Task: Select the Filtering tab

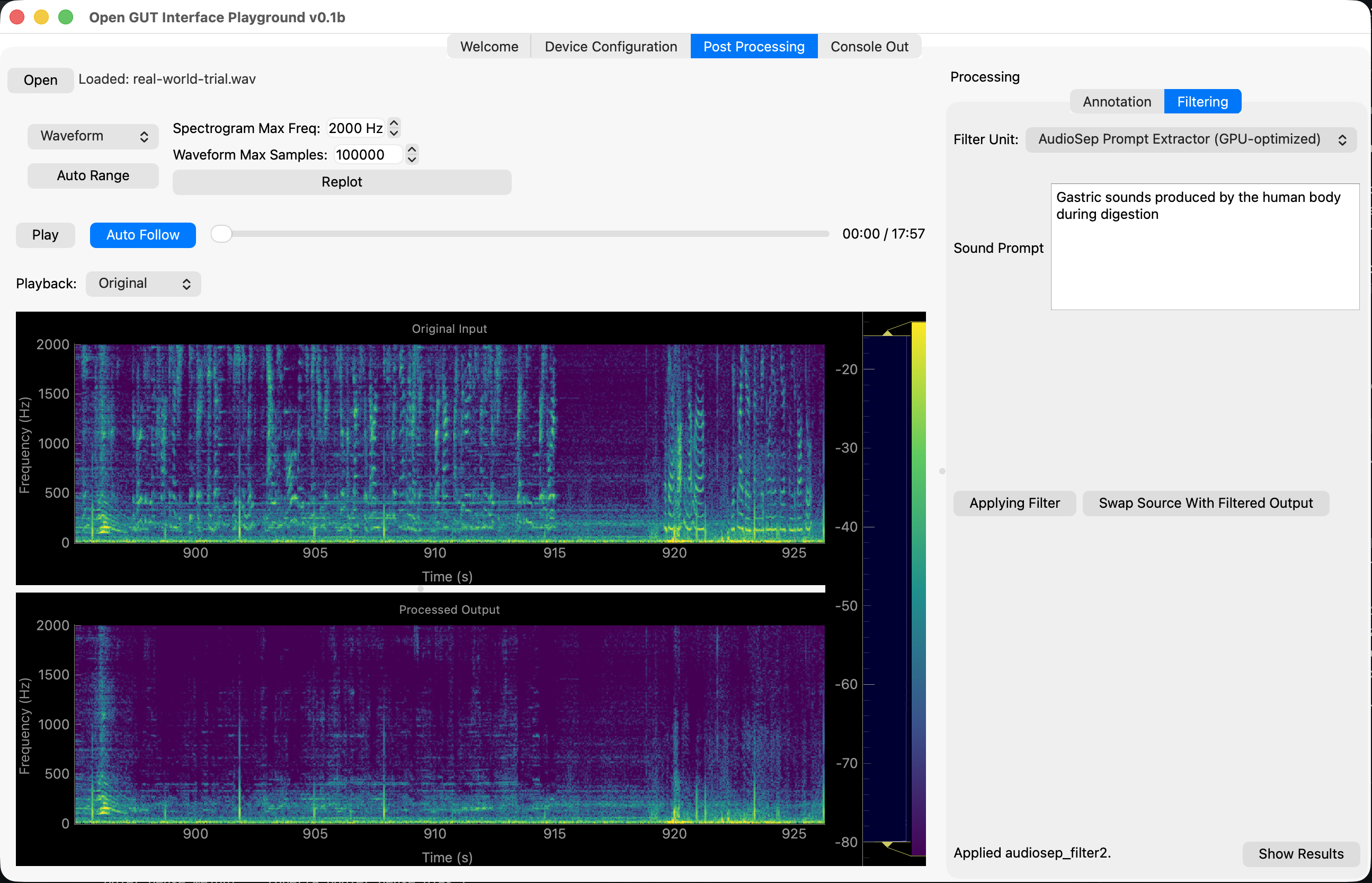Action: tap(1202, 101)
